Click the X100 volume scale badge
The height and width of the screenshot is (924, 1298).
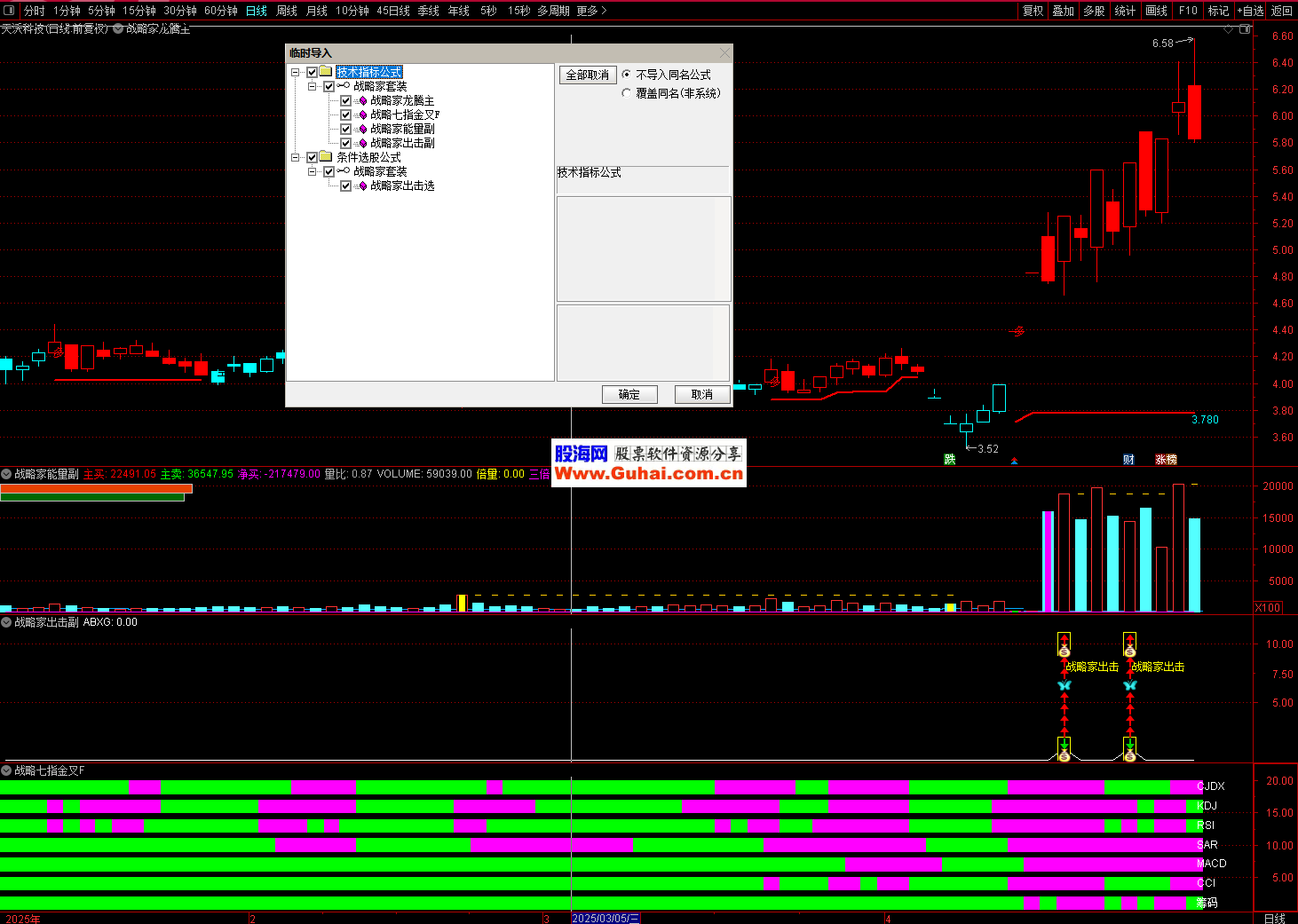(x=1268, y=607)
